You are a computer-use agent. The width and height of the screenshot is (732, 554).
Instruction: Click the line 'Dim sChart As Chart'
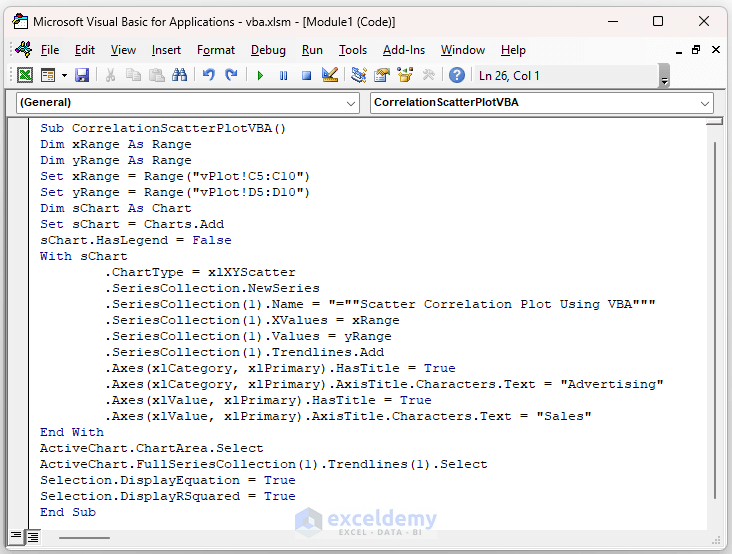(116, 209)
